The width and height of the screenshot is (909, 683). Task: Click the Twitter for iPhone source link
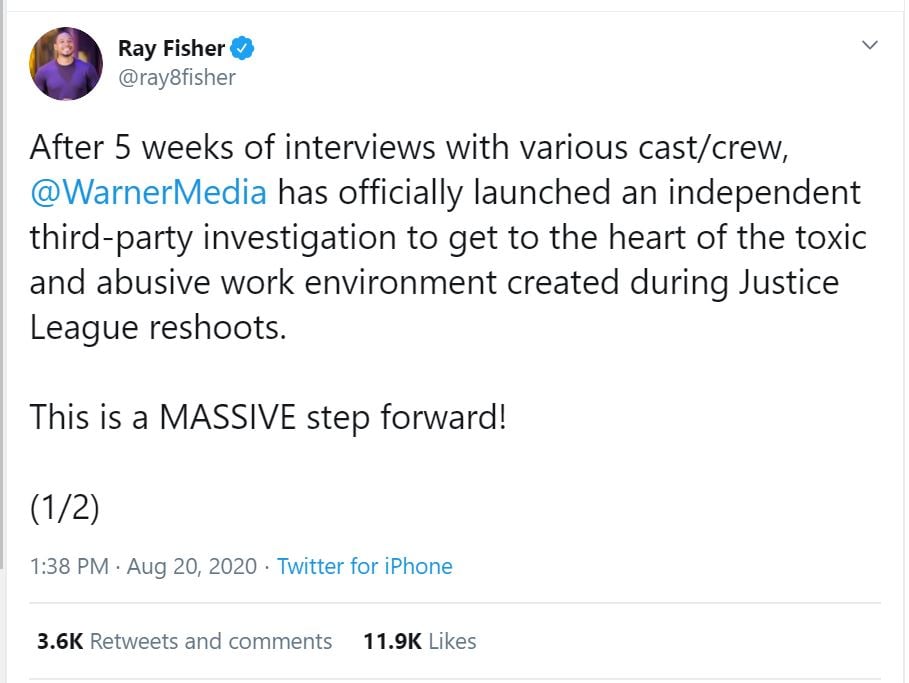point(364,566)
